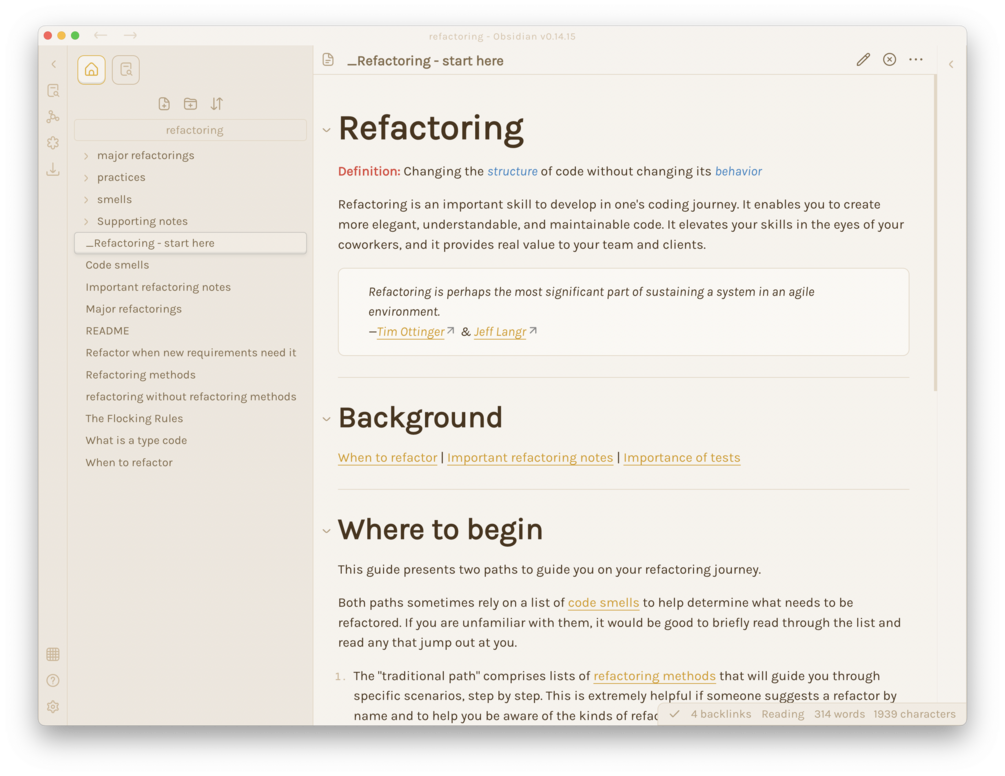Open the table grid icon in ribbon

coord(53,654)
